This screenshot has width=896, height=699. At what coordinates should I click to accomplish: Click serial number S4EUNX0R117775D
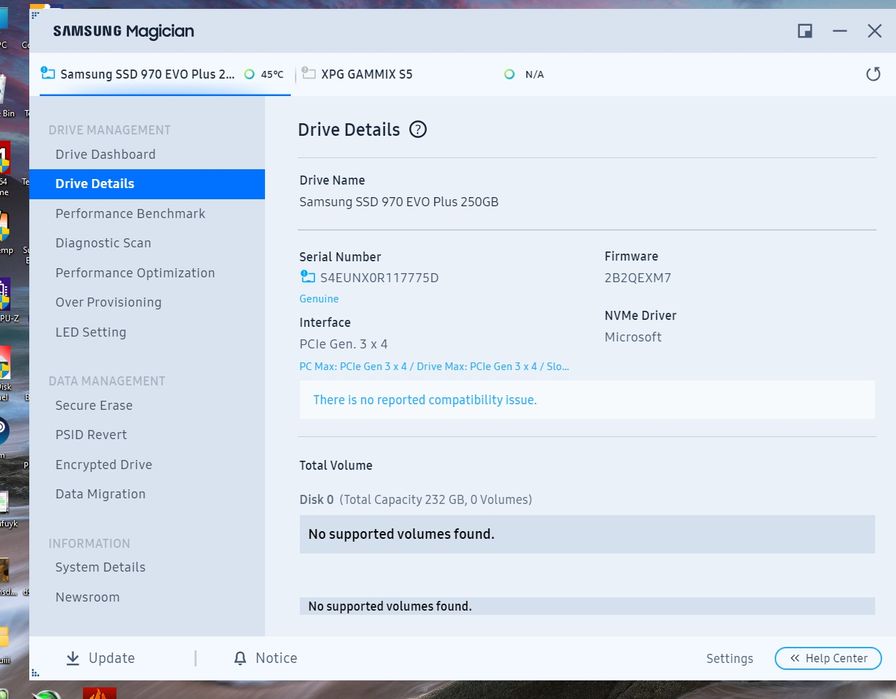(x=379, y=278)
